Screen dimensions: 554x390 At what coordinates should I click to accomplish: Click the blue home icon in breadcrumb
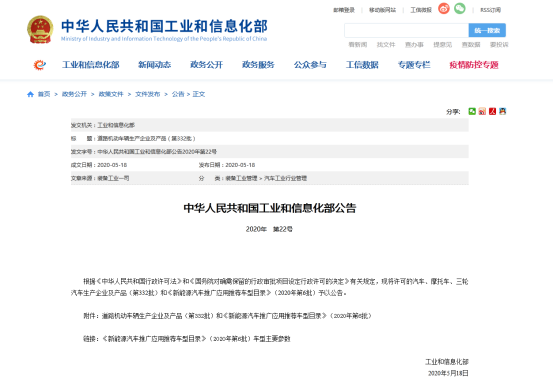pyautogui.click(x=30, y=94)
